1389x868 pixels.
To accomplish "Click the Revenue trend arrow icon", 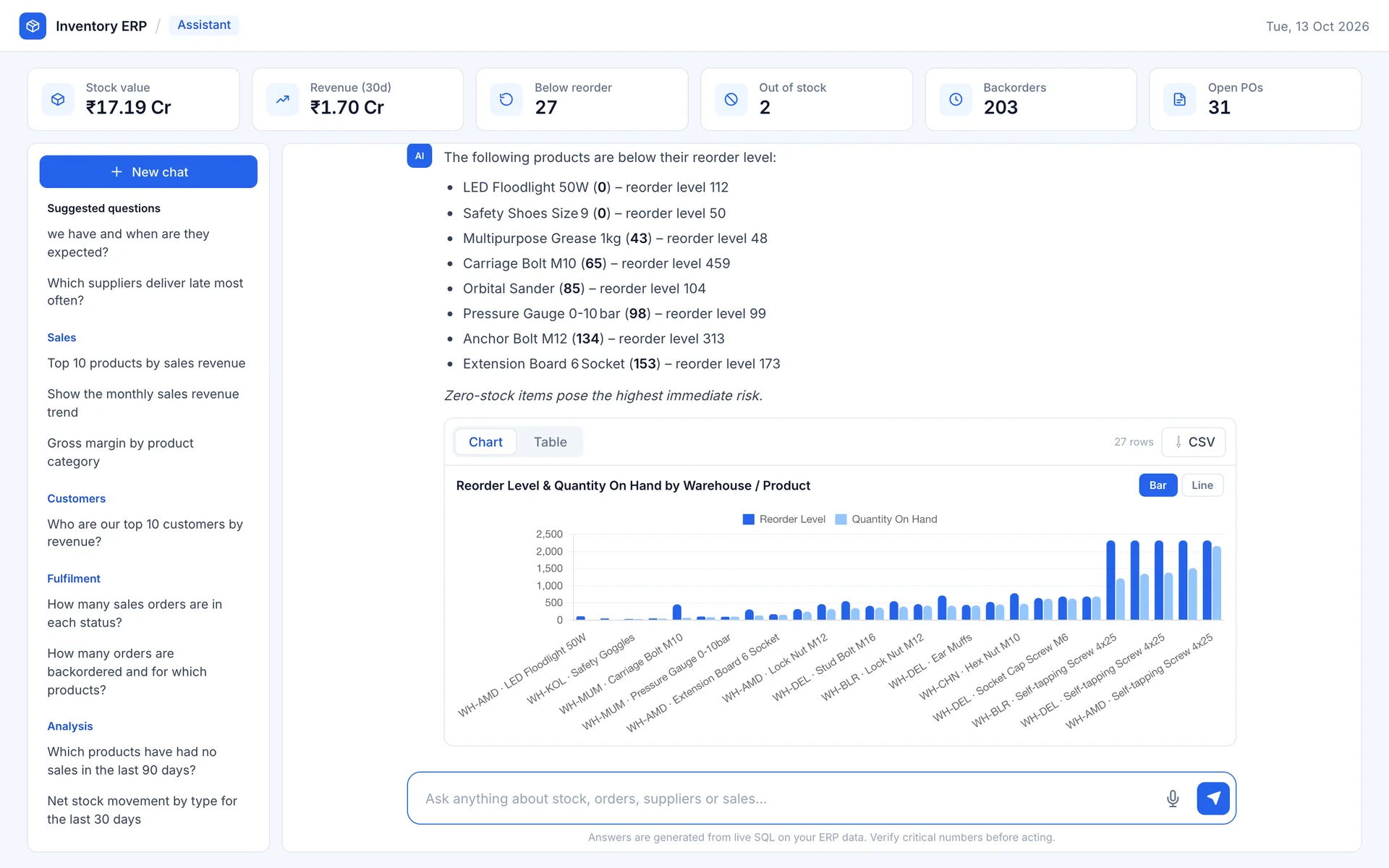I will (282, 99).
